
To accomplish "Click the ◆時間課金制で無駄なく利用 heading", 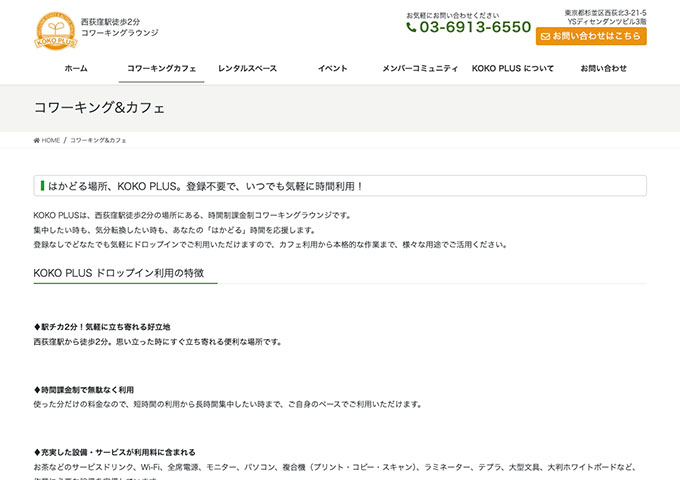I will (84, 389).
